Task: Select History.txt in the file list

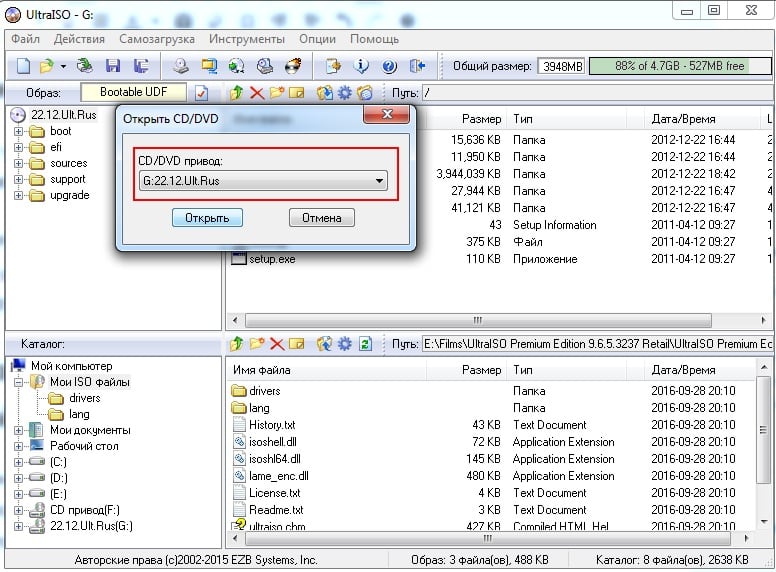Action: pos(272,425)
